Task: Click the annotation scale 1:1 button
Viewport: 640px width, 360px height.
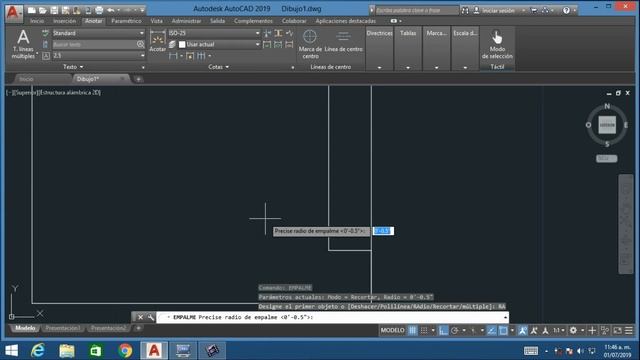Action: pyautogui.click(x=557, y=330)
